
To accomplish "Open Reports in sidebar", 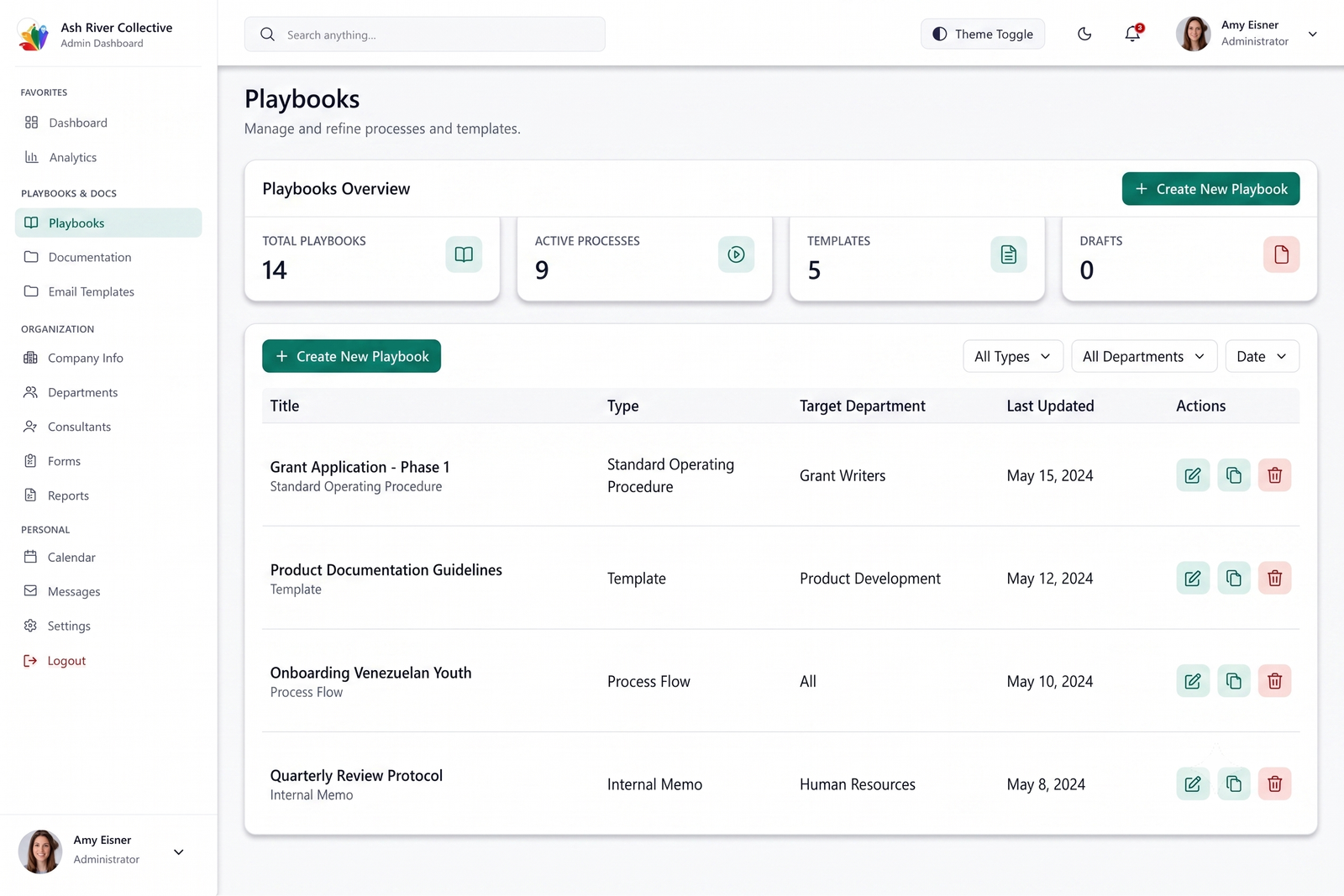I will click(x=108, y=495).
